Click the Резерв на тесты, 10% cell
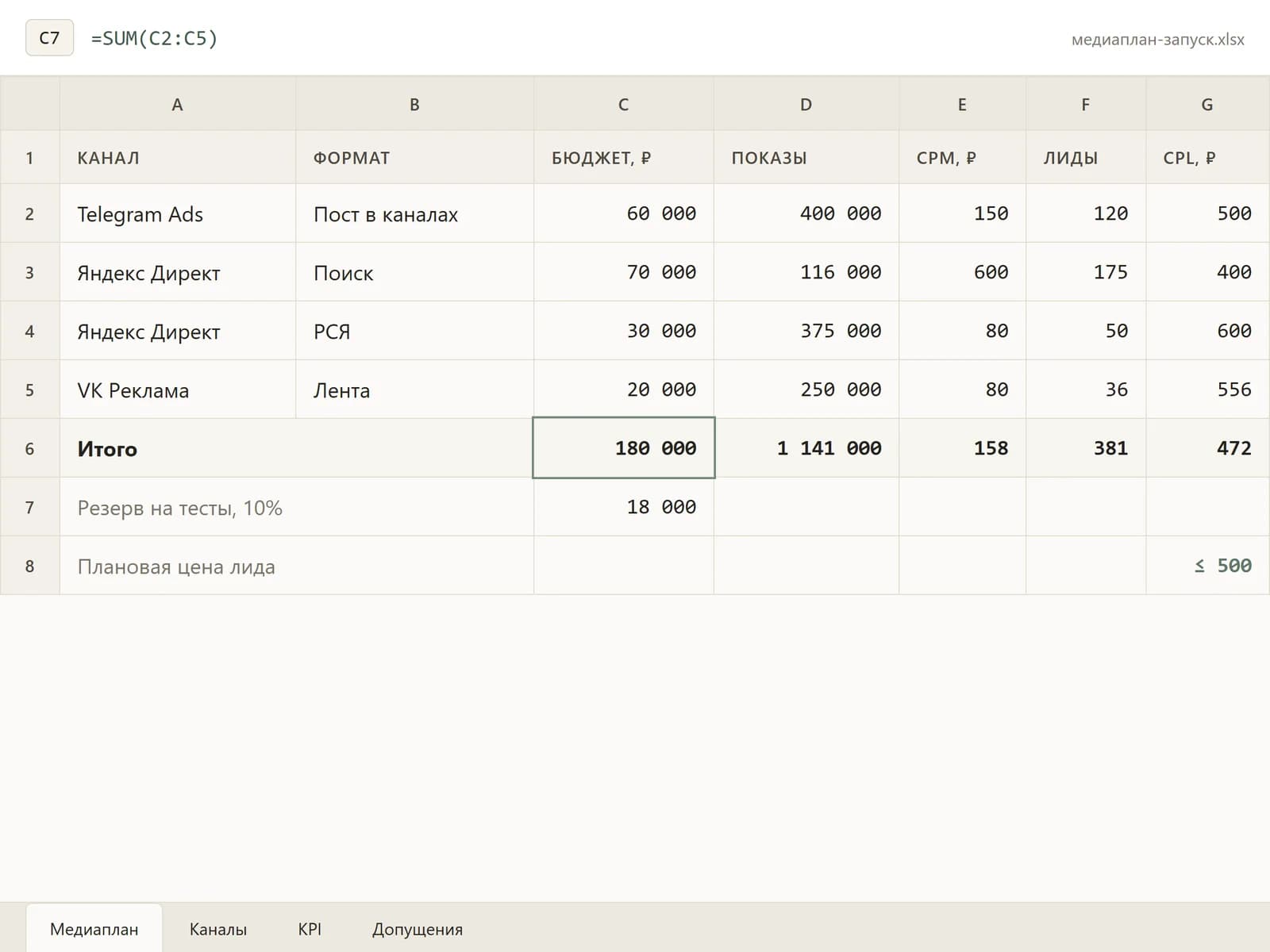 (296, 507)
